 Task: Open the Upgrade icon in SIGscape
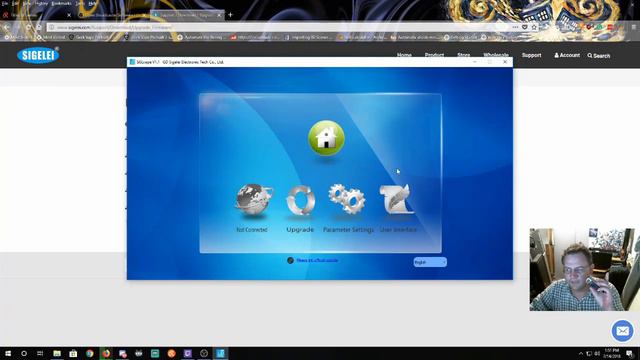[300, 200]
